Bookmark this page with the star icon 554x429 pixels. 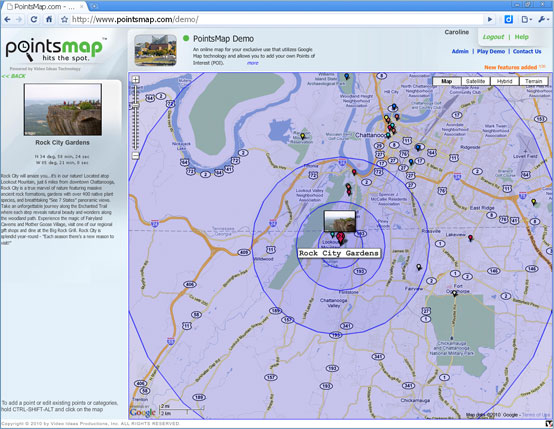(x=64, y=19)
